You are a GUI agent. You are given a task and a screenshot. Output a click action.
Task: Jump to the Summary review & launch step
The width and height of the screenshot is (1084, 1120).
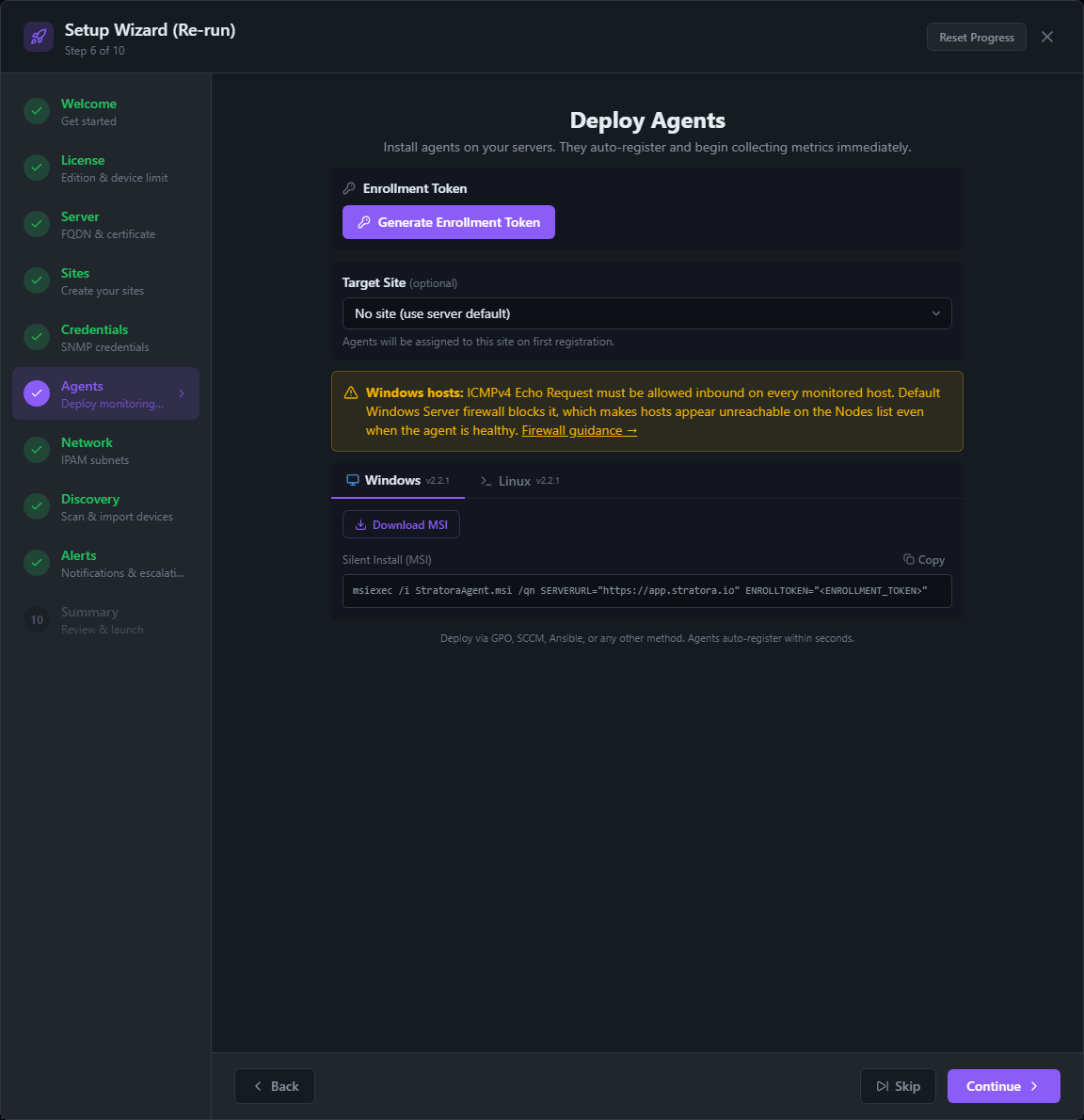point(105,620)
